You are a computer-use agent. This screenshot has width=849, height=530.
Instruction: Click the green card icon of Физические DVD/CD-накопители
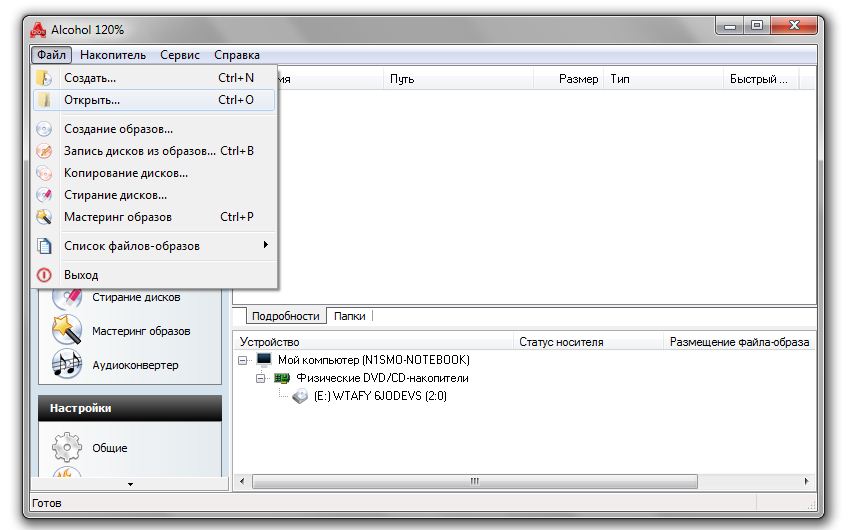pyautogui.click(x=282, y=378)
